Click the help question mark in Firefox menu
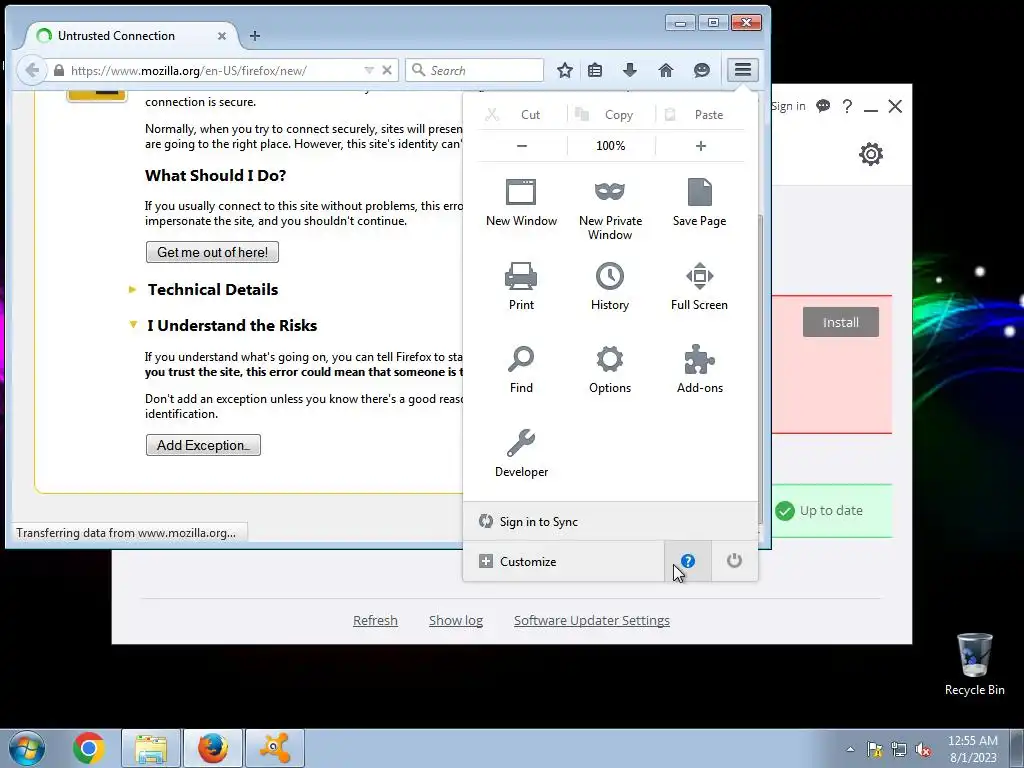 (x=688, y=561)
